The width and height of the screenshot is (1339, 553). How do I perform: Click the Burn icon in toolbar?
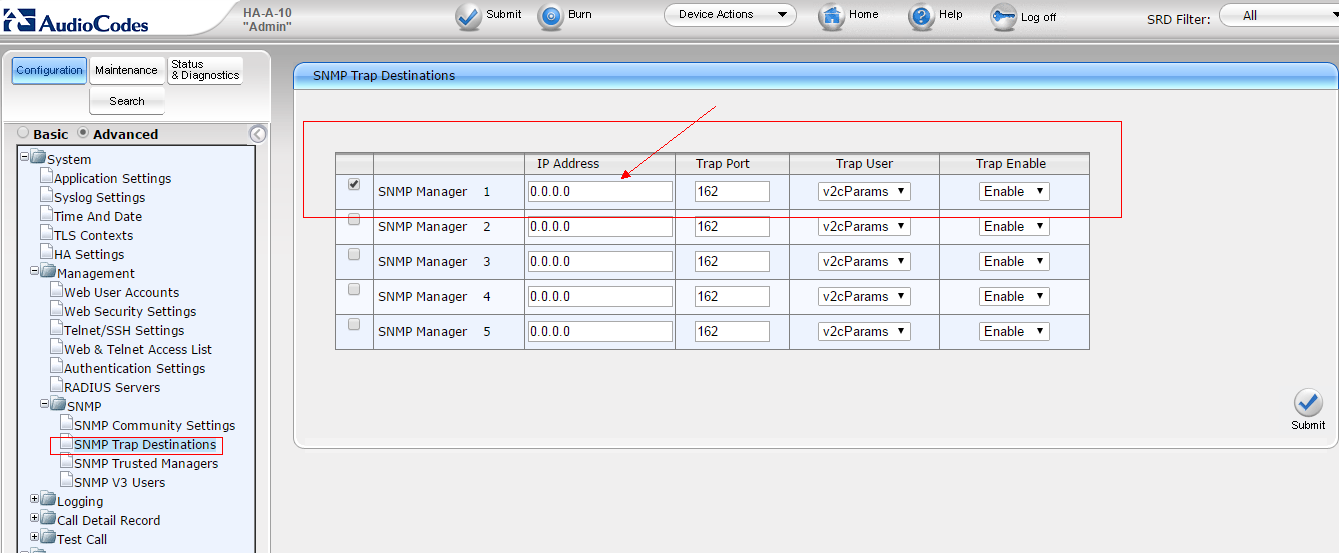pos(551,16)
